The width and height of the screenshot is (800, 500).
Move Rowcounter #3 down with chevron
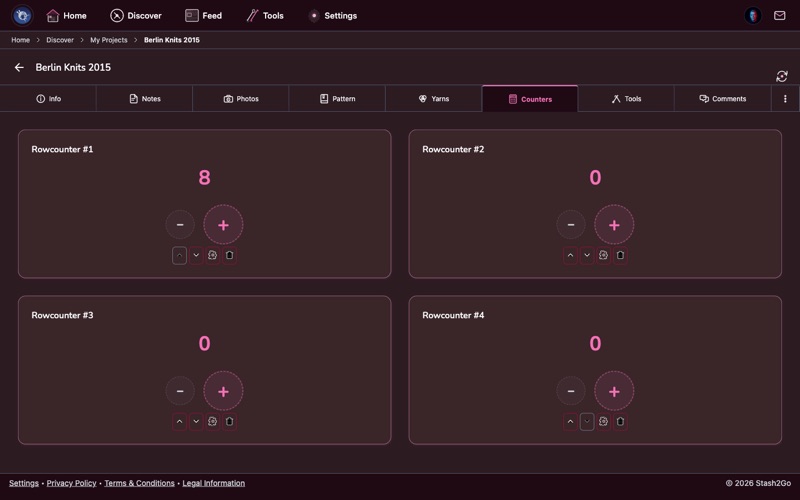coord(196,421)
